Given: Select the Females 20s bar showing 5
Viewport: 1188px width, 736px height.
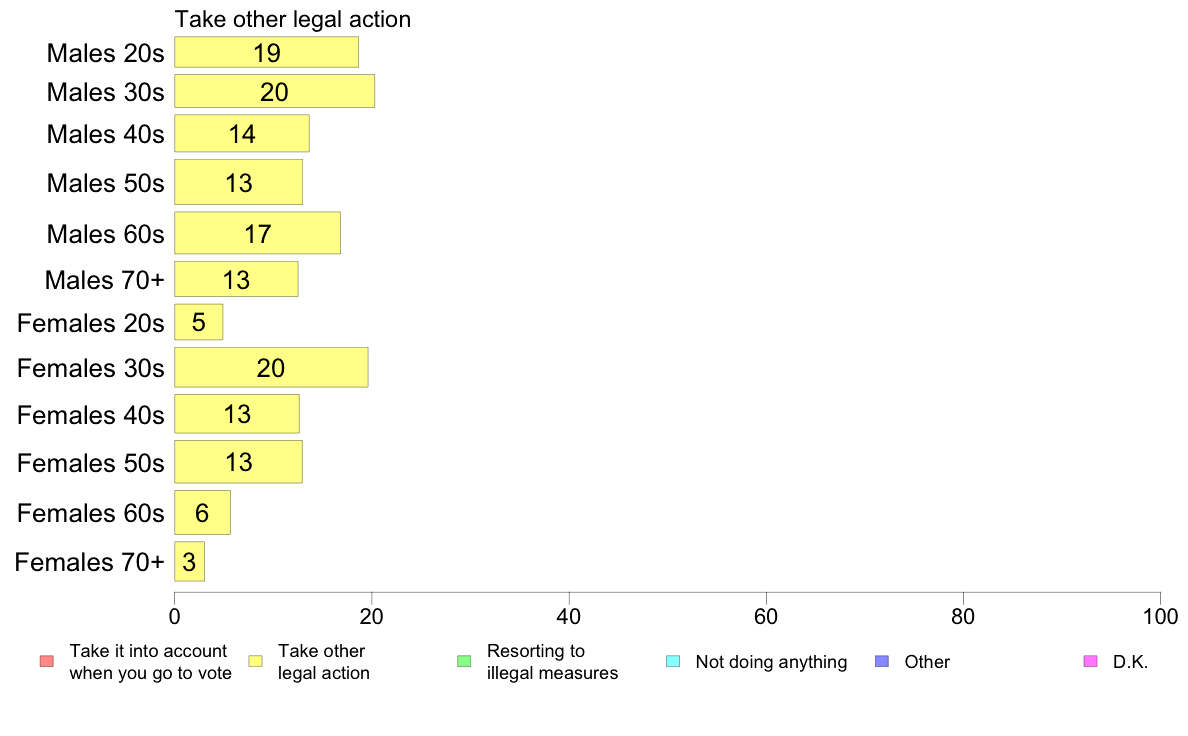Looking at the screenshot, I should point(199,322).
